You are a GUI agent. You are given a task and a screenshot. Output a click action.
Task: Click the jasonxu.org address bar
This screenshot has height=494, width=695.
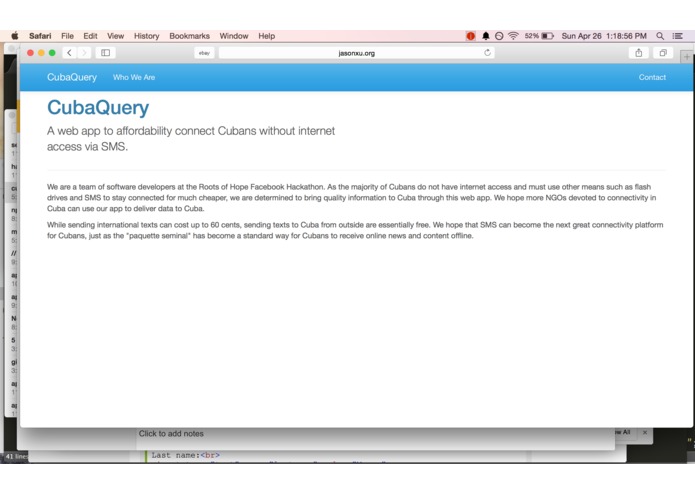(x=356, y=53)
